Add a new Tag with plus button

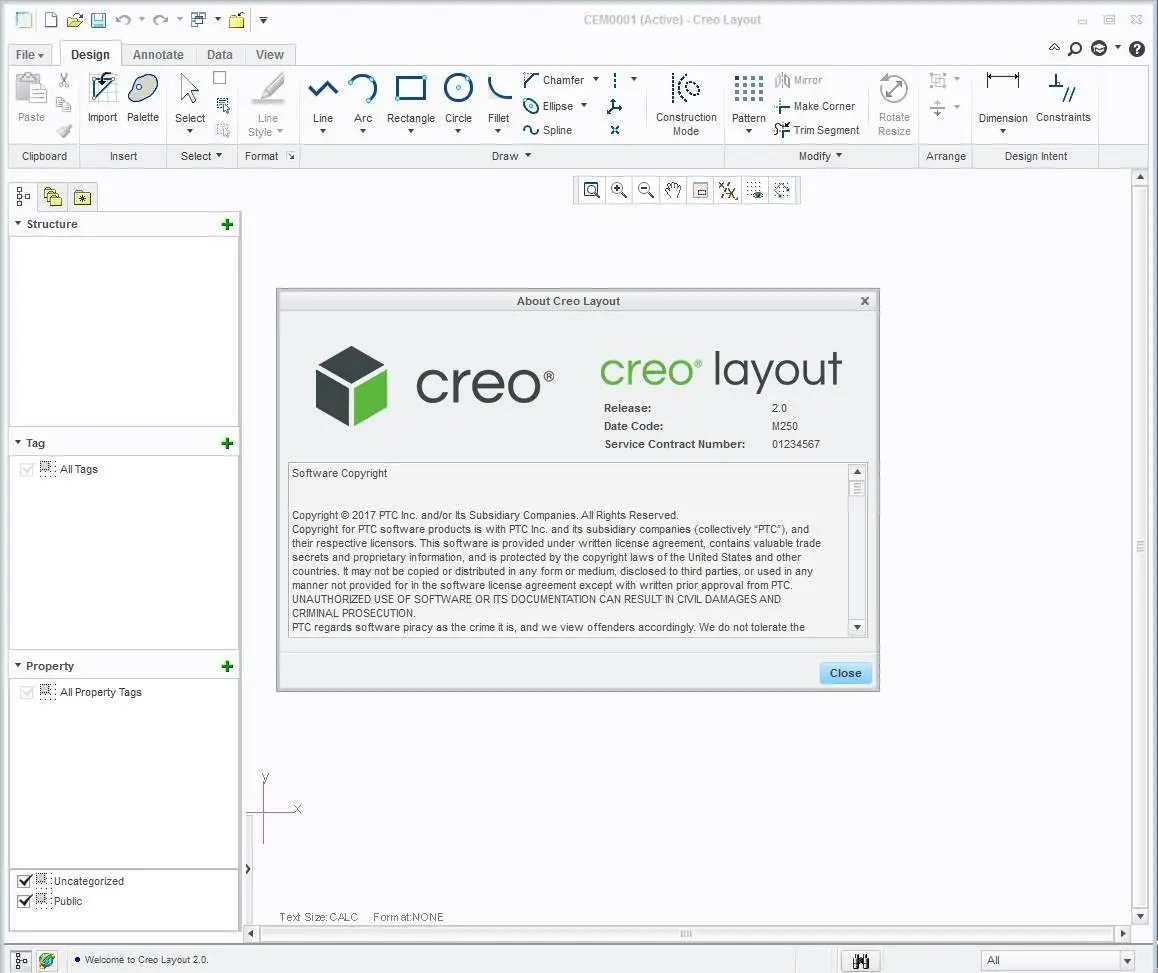227,443
